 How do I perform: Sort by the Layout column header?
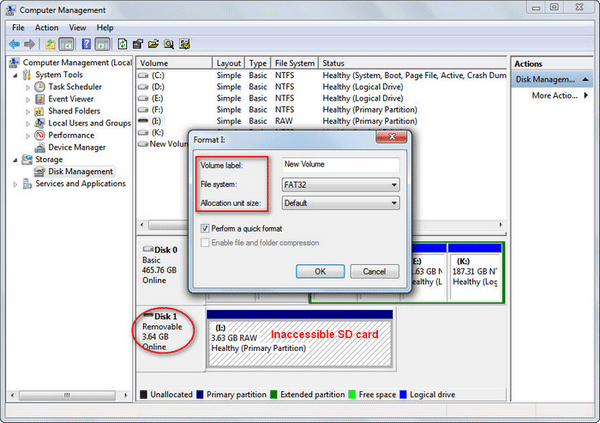click(x=228, y=63)
